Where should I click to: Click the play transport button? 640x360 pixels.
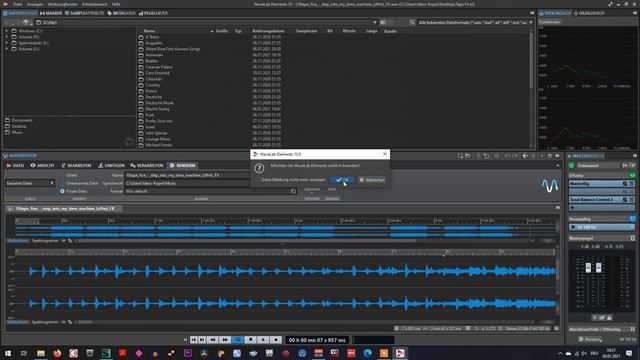tap(263, 340)
